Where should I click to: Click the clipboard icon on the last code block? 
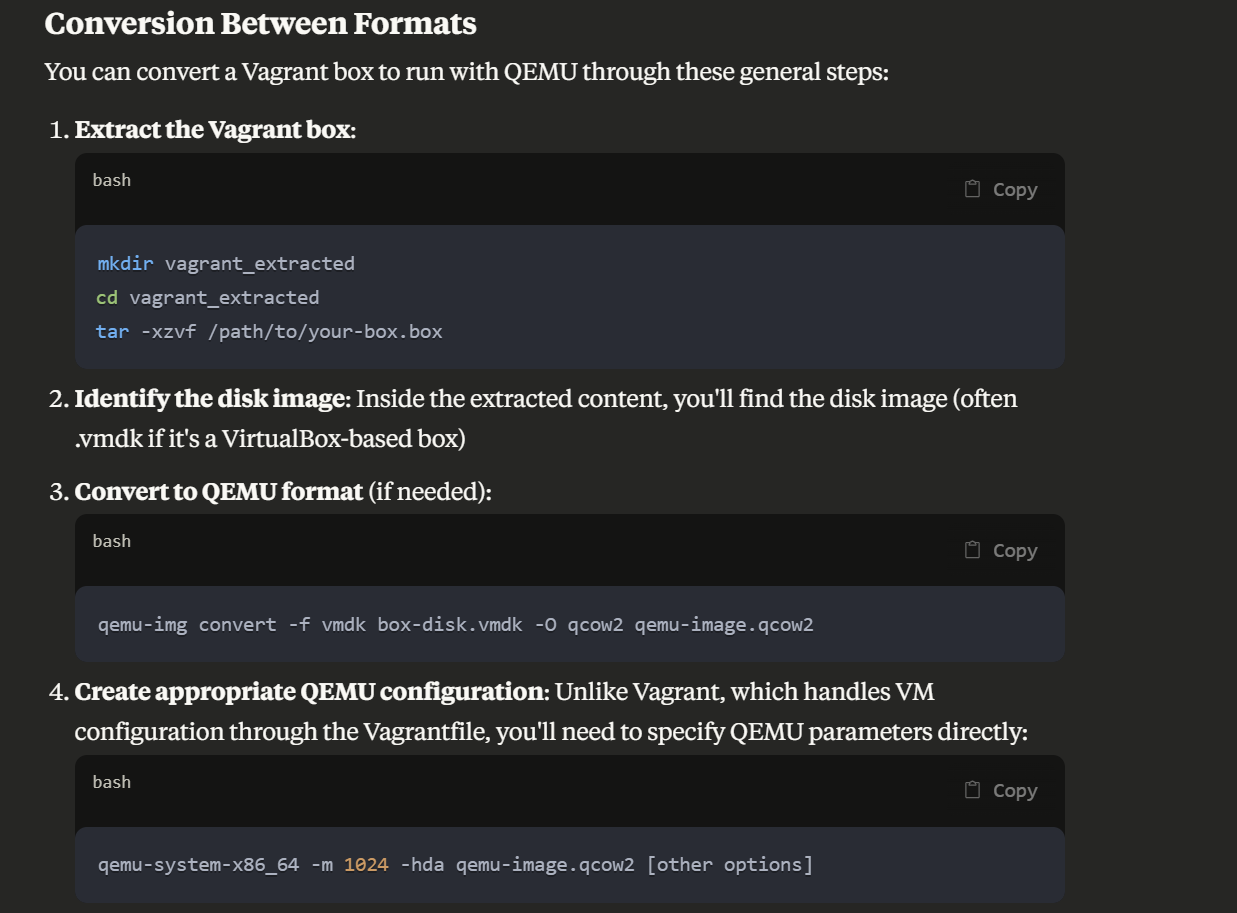pyautogui.click(x=970, y=790)
